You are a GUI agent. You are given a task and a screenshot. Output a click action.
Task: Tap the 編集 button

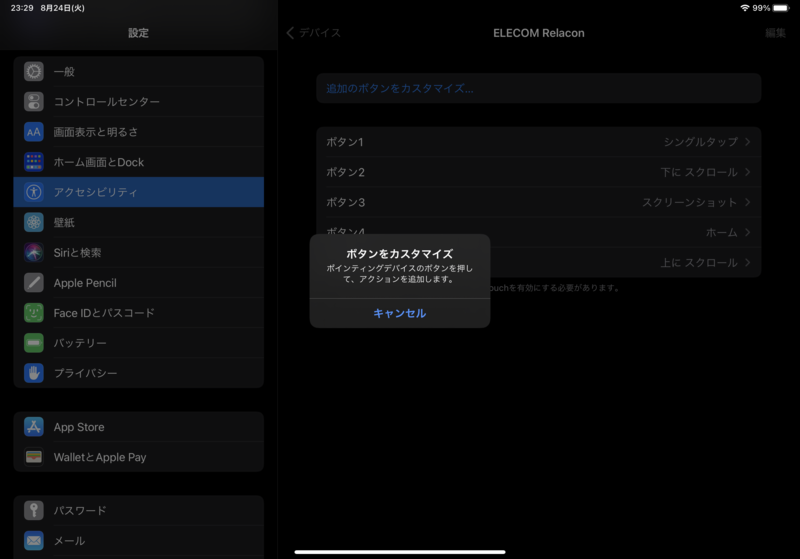pos(775,33)
